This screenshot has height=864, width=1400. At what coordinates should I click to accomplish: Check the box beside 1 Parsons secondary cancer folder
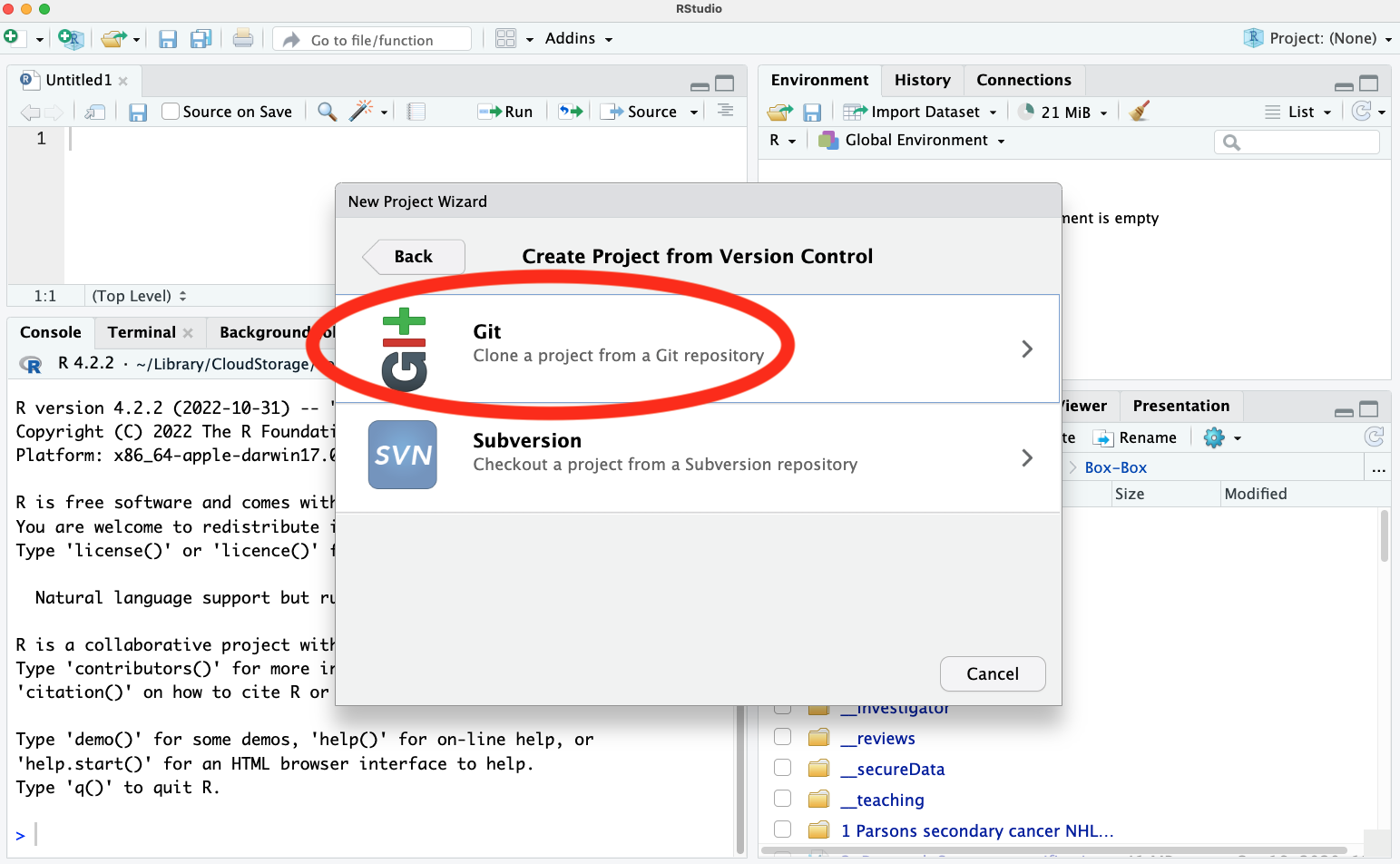click(x=782, y=830)
